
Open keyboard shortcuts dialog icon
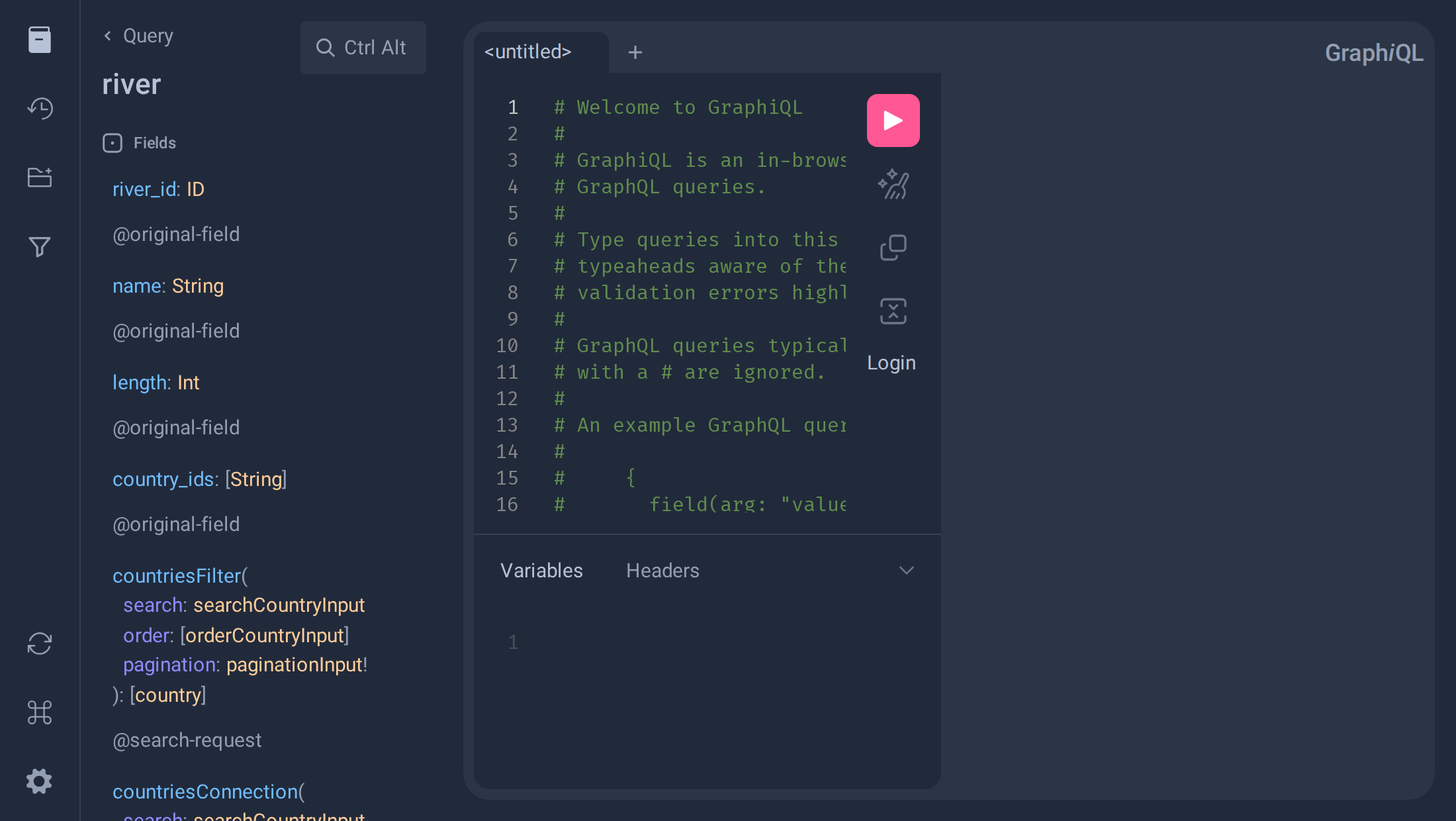click(40, 712)
